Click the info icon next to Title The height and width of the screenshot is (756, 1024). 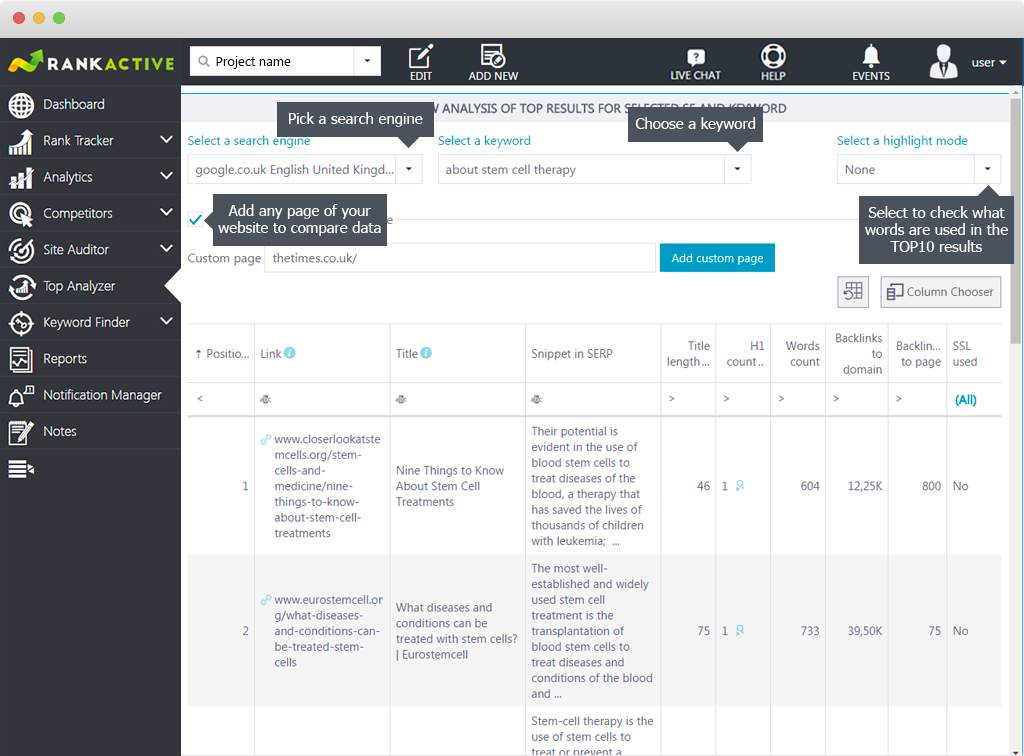point(426,353)
